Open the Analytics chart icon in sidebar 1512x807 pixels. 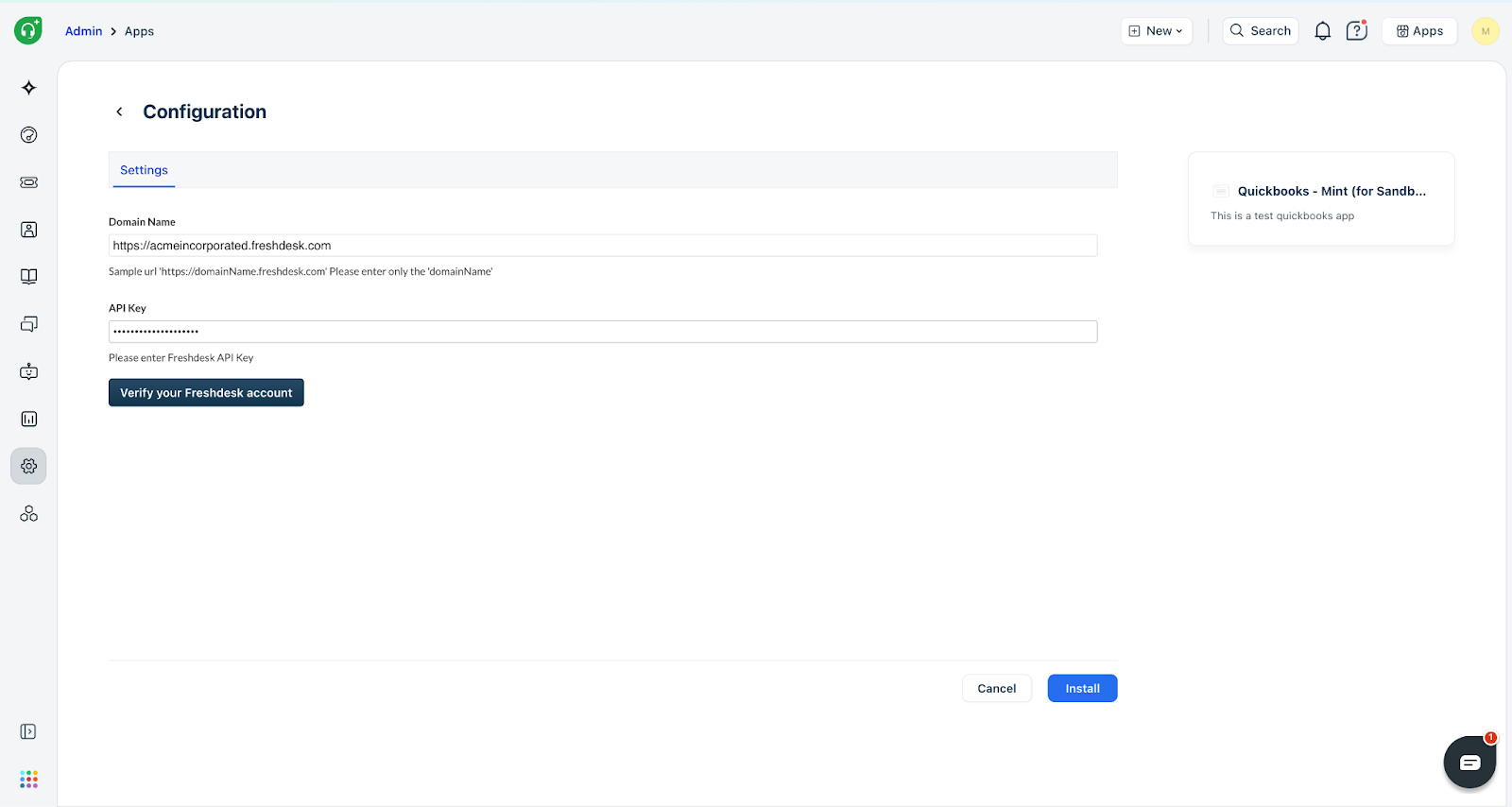click(x=29, y=419)
